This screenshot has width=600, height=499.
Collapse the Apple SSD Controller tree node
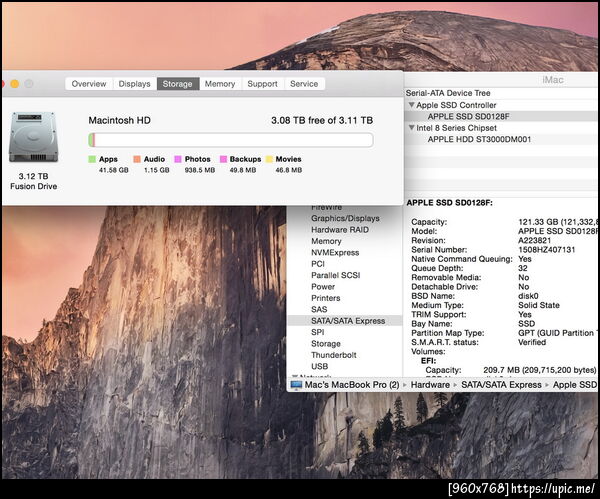tap(411, 105)
